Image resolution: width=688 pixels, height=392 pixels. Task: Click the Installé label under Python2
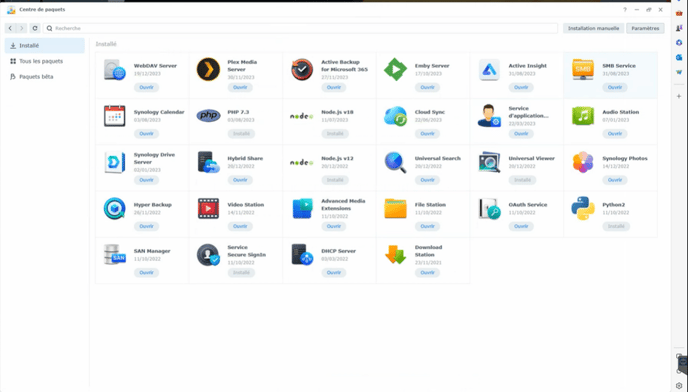click(616, 226)
